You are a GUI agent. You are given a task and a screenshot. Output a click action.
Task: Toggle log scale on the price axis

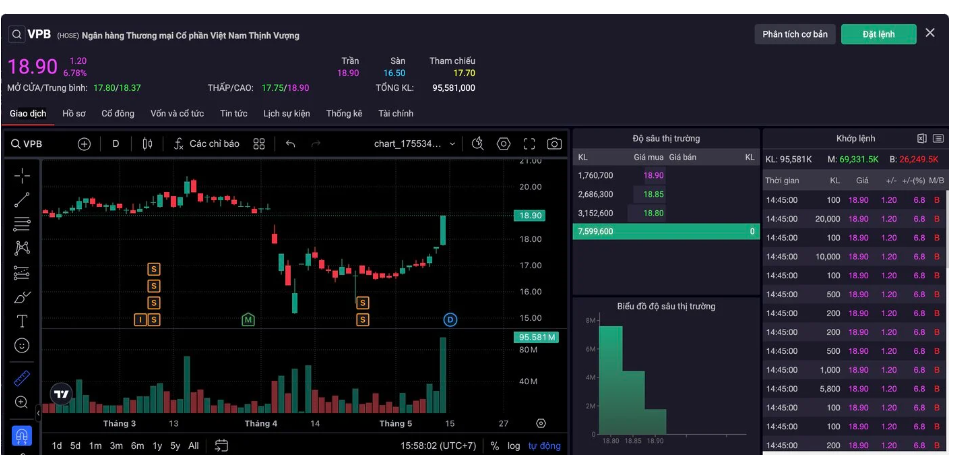514,446
